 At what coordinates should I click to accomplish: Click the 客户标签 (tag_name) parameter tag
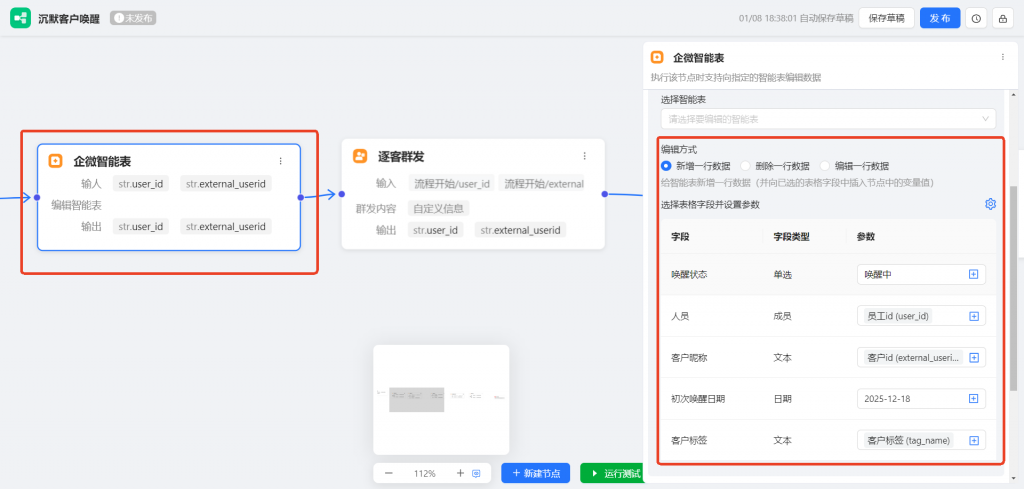pos(908,440)
